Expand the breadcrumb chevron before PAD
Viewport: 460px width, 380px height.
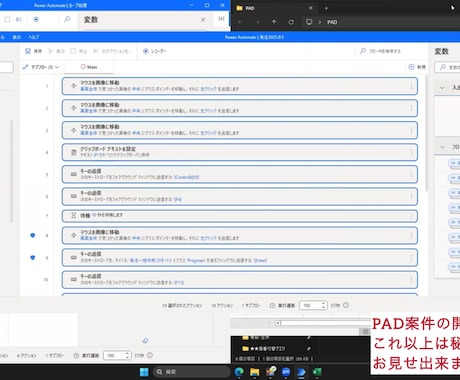320,22
